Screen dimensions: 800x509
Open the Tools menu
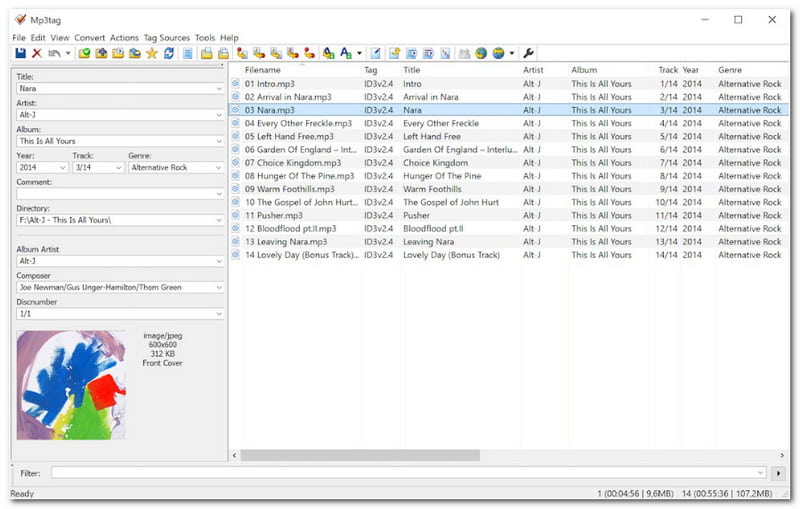(x=205, y=38)
